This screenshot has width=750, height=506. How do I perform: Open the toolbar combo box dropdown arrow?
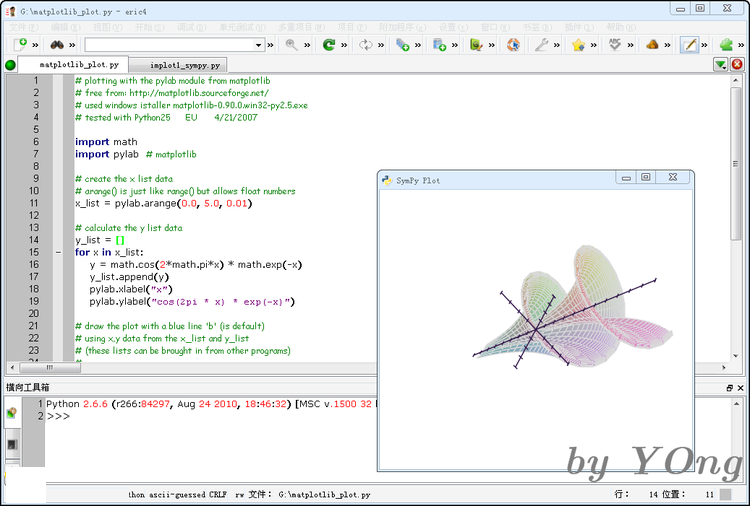(x=258, y=45)
